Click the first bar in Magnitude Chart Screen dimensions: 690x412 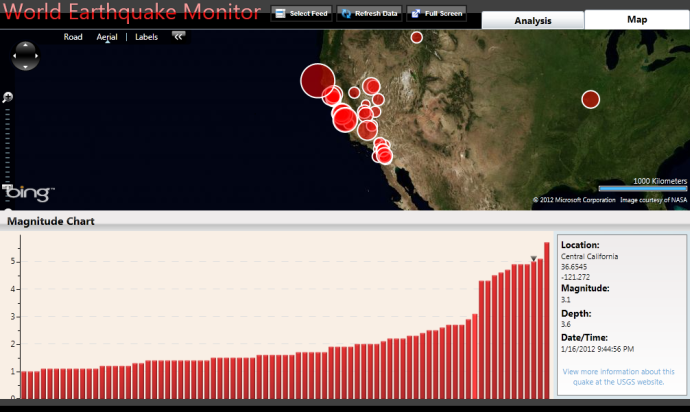click(24, 385)
